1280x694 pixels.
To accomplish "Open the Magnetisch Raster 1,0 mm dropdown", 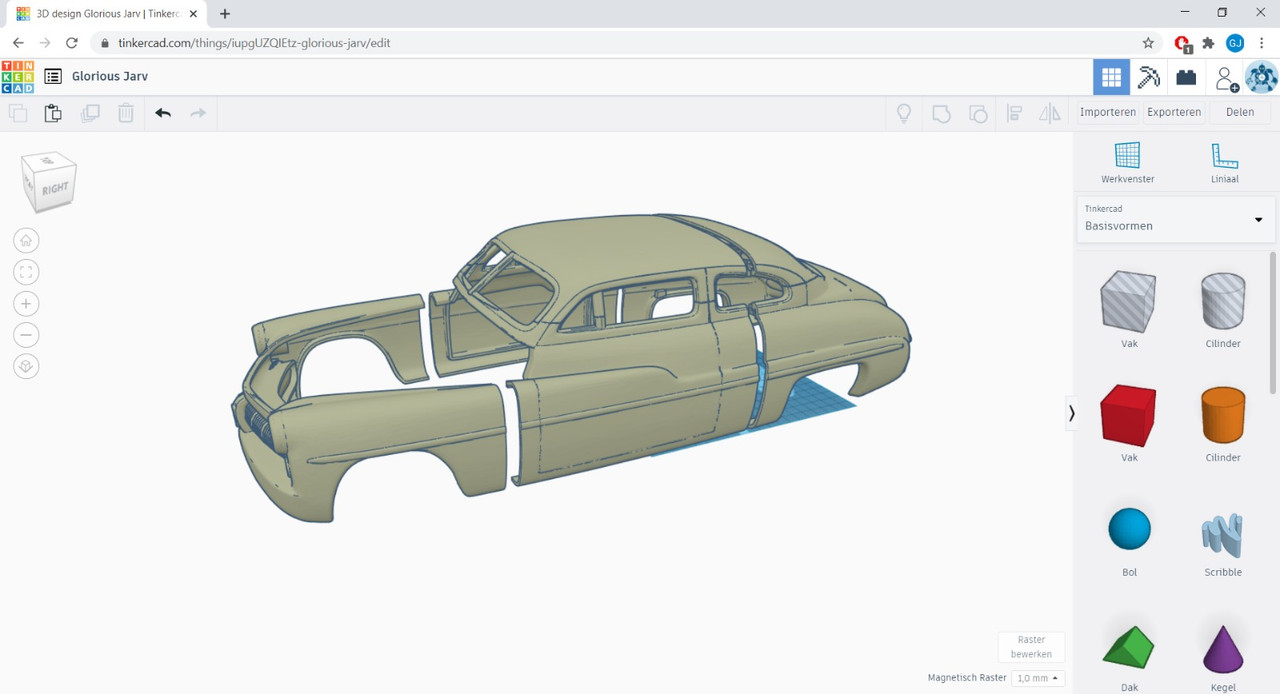I will [x=1037, y=678].
